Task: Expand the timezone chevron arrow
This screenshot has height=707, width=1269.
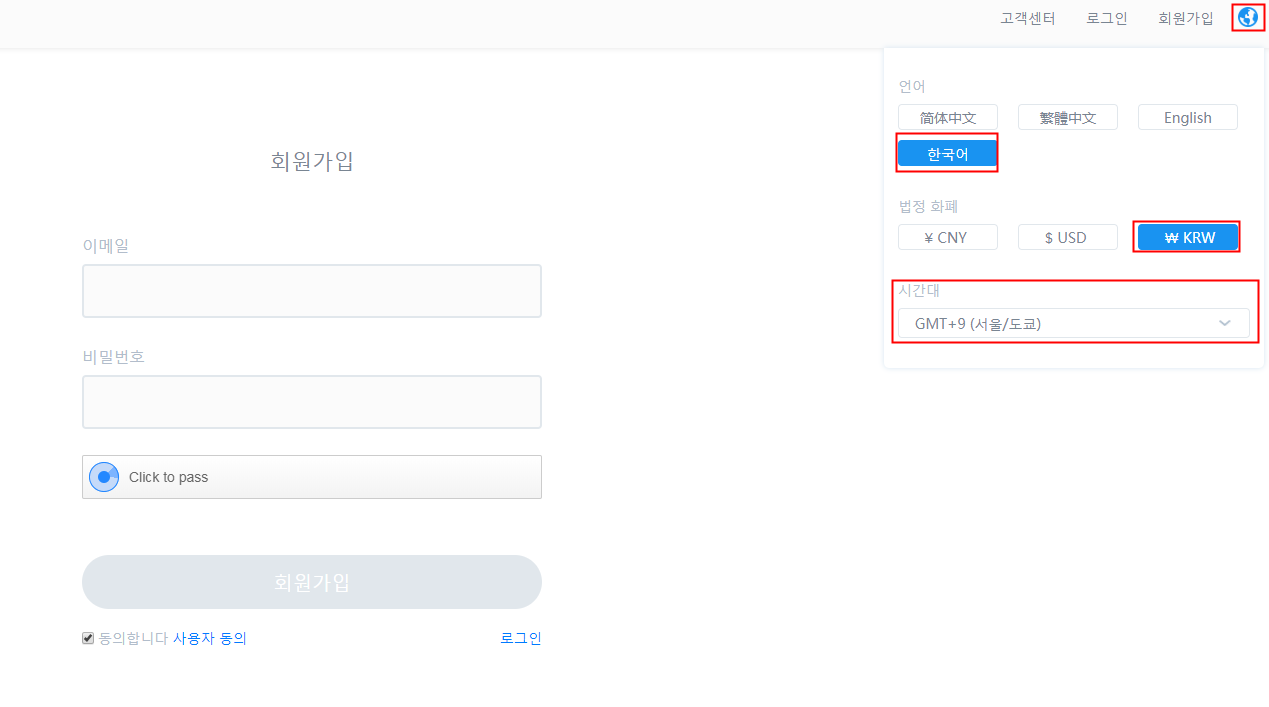Action: tap(1224, 323)
